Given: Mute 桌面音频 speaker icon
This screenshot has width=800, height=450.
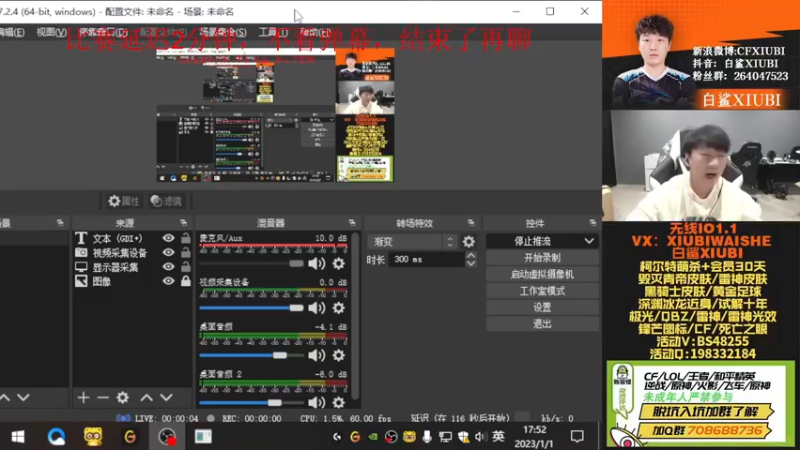Looking at the screenshot, I should point(316,355).
